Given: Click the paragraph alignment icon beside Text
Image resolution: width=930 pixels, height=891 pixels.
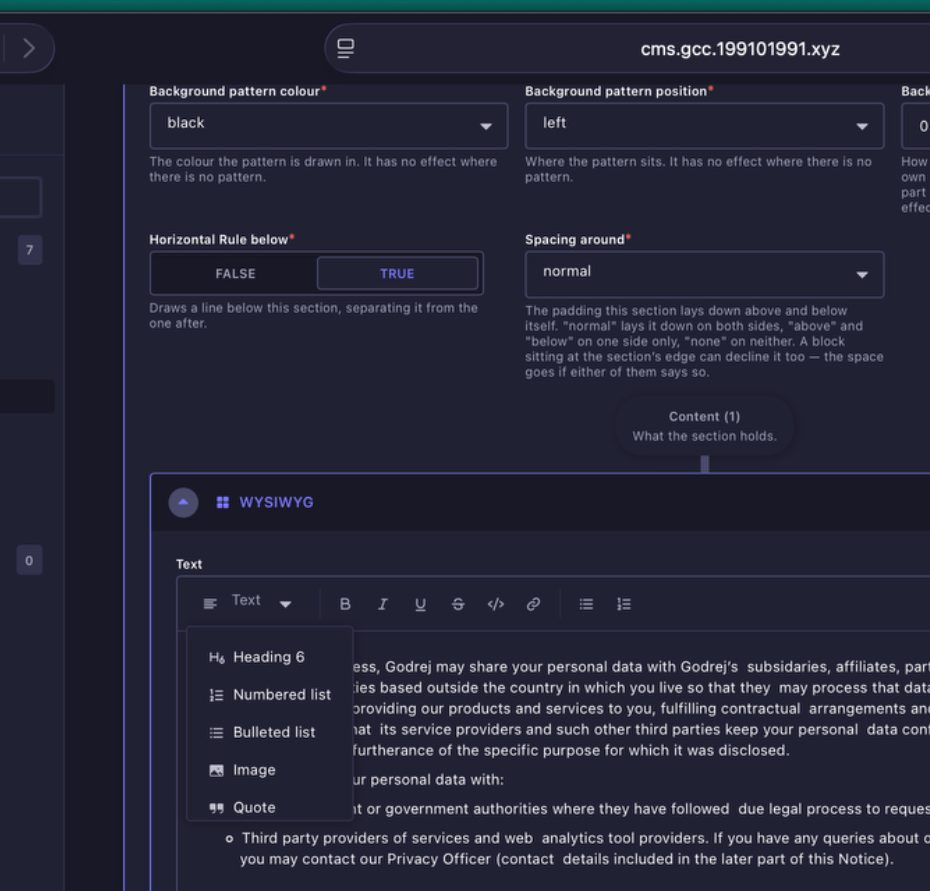Looking at the screenshot, I should tap(210, 604).
